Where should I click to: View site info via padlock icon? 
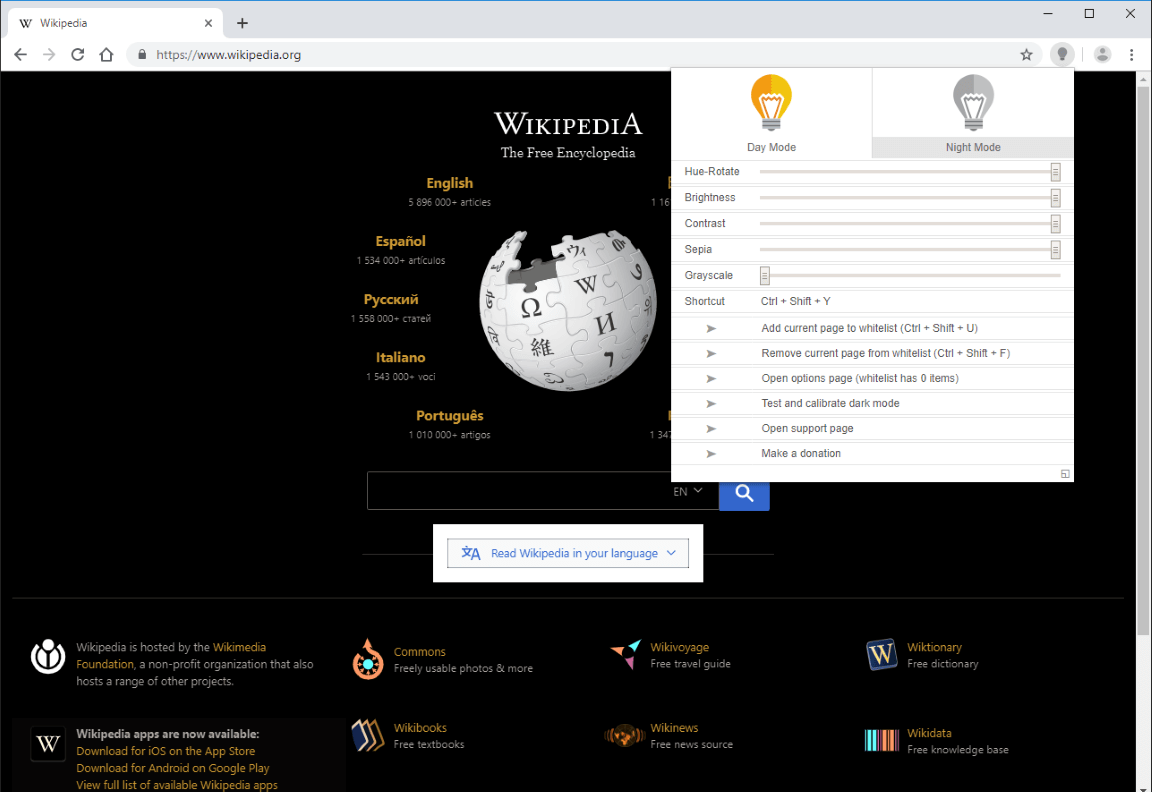[142, 54]
